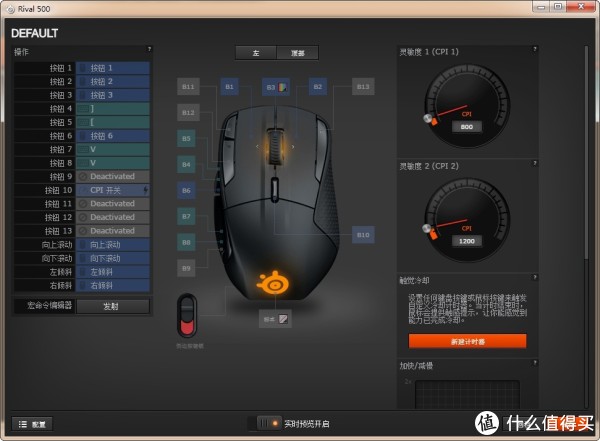Select the B9 side button label

(x=186, y=268)
